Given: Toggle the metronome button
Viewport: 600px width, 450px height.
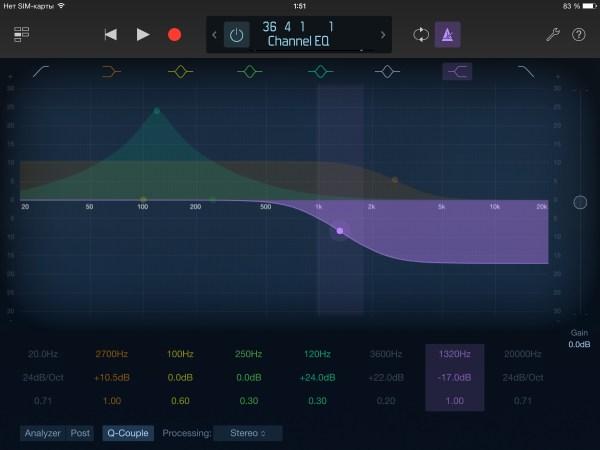Looking at the screenshot, I should coord(447,35).
